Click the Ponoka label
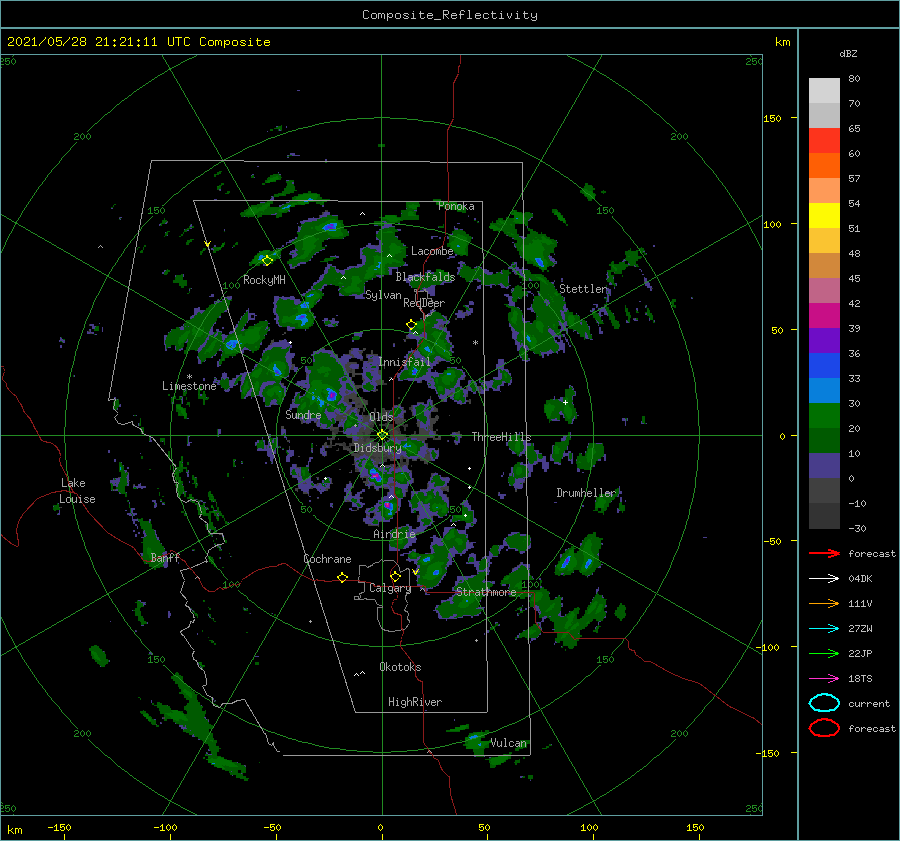900x841 pixels. point(456,206)
